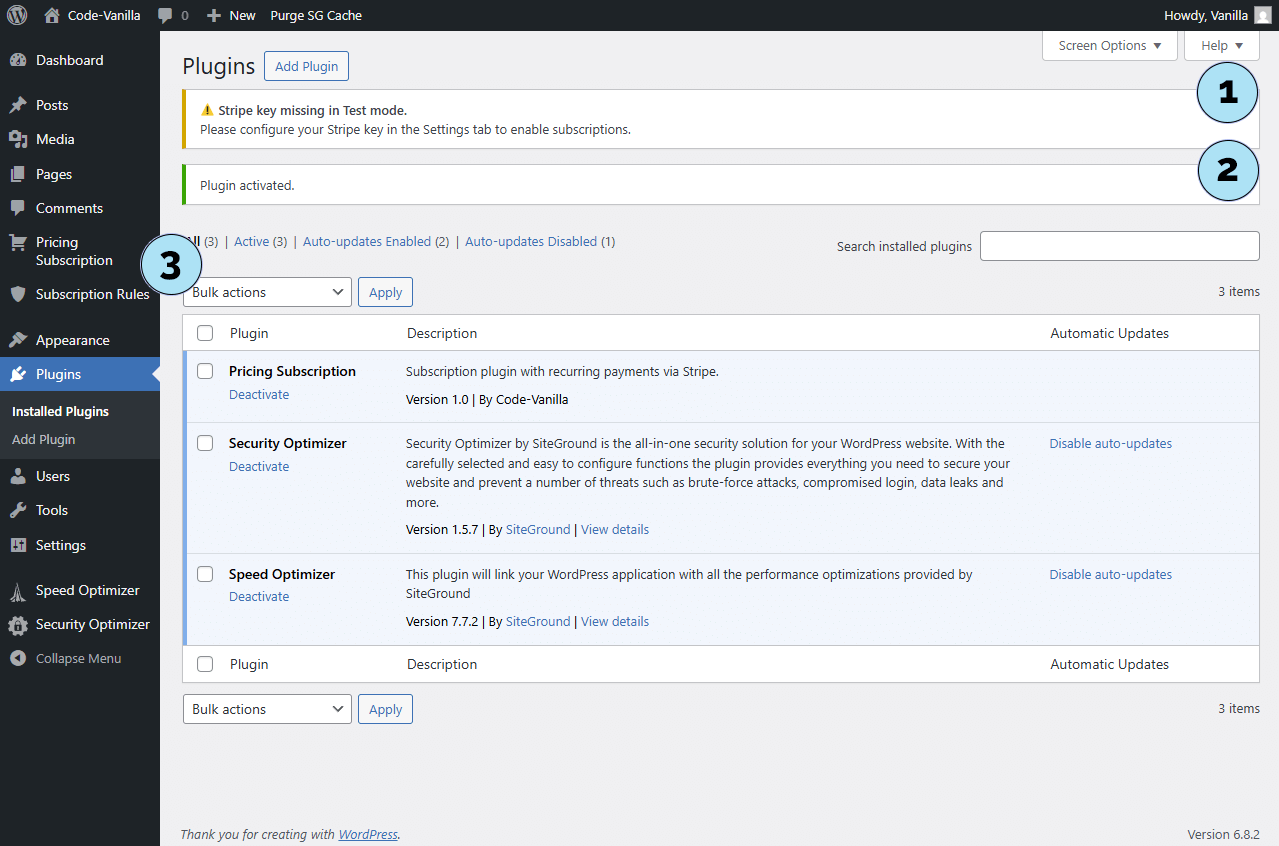Check the Pricing Subscription plugin checkbox

point(205,371)
